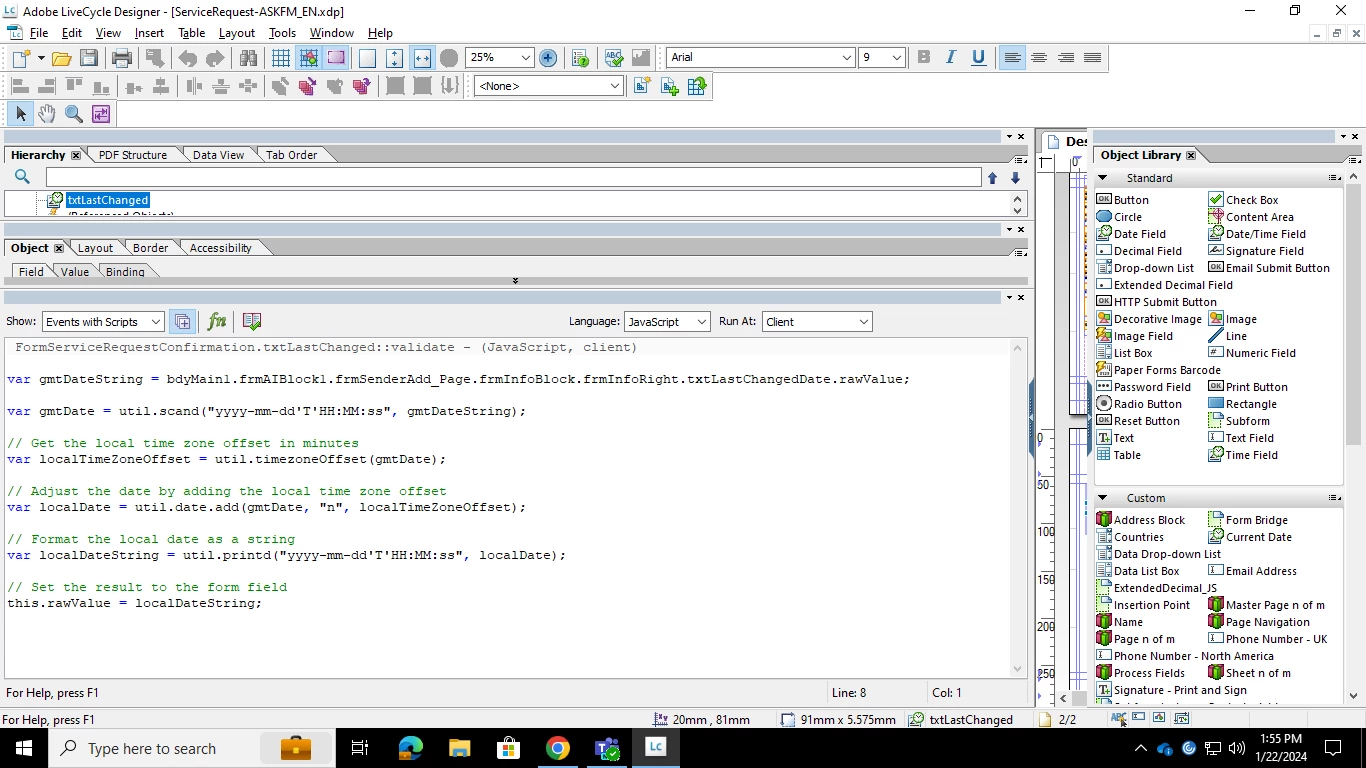Pick the Current Date custom object
Screen dimensions: 1366x768
pos(1250,537)
